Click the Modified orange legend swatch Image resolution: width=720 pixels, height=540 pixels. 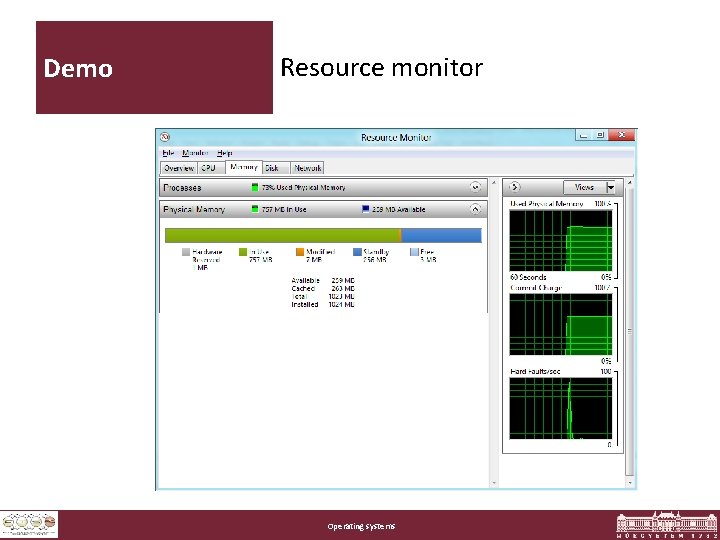(x=300, y=252)
